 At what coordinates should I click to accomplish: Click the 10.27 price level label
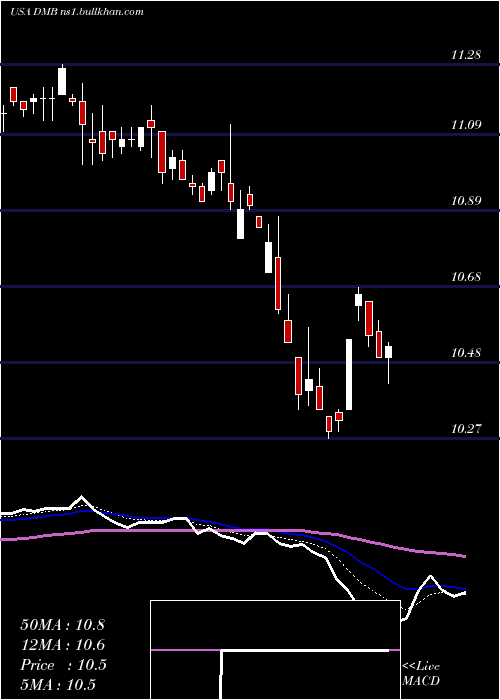point(466,429)
